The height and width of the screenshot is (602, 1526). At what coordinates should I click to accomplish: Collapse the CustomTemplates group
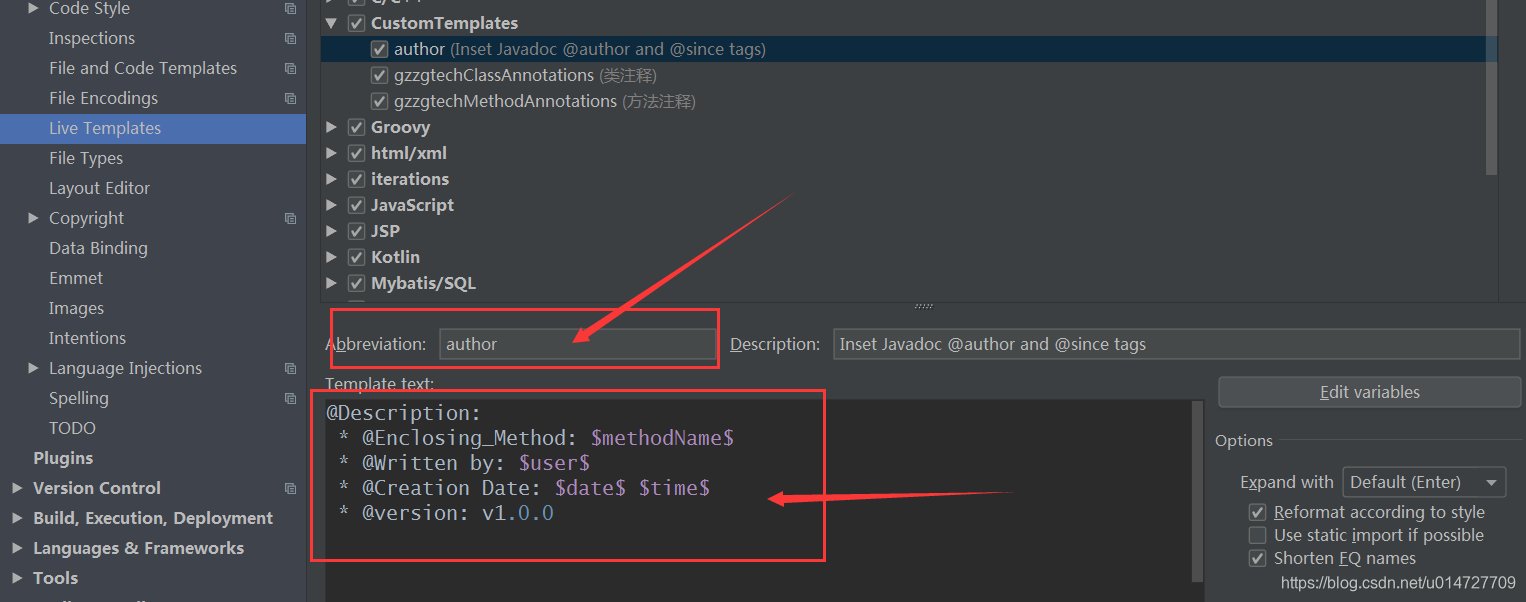[332, 23]
